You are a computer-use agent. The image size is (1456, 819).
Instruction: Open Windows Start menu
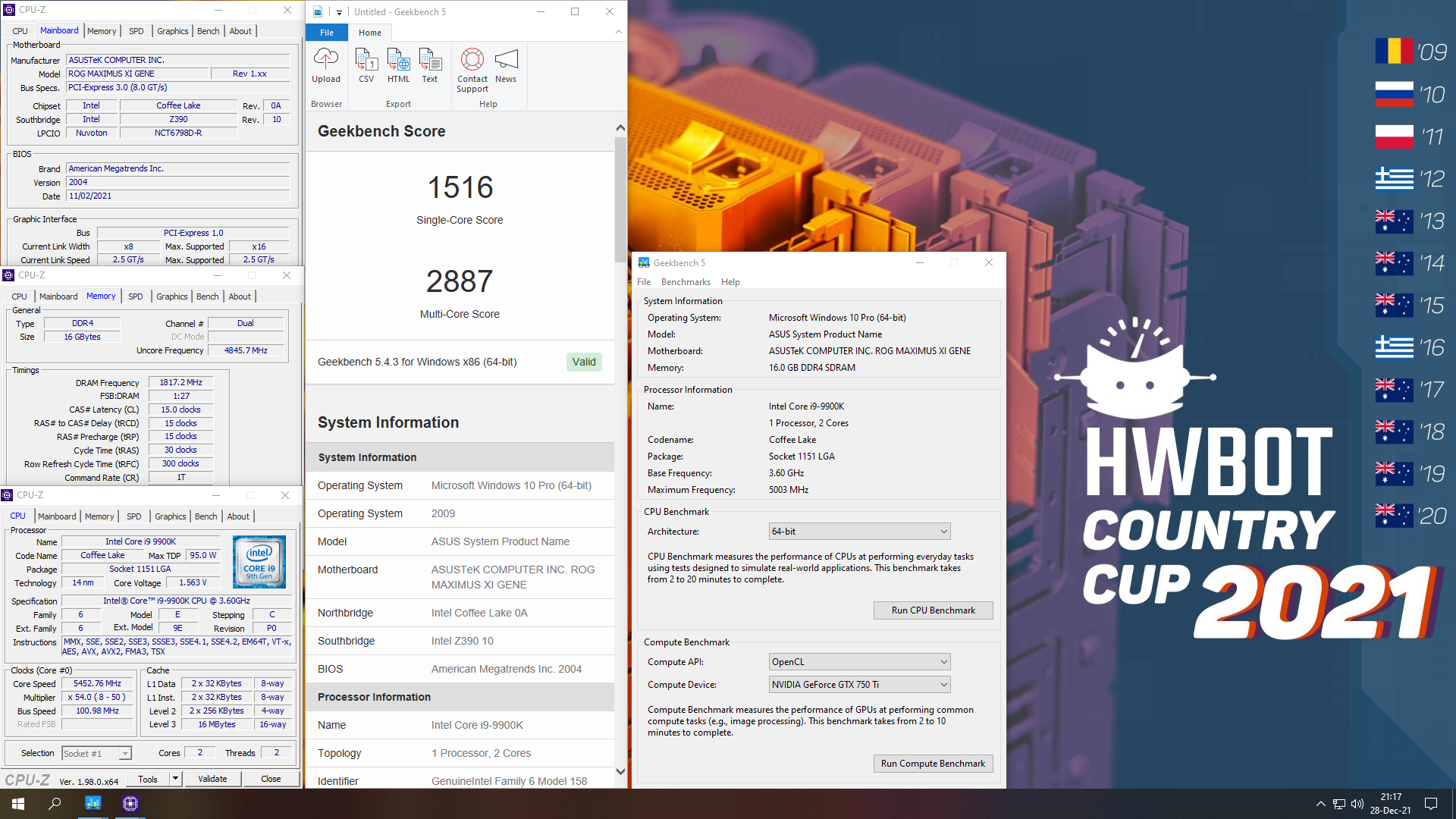pyautogui.click(x=18, y=803)
